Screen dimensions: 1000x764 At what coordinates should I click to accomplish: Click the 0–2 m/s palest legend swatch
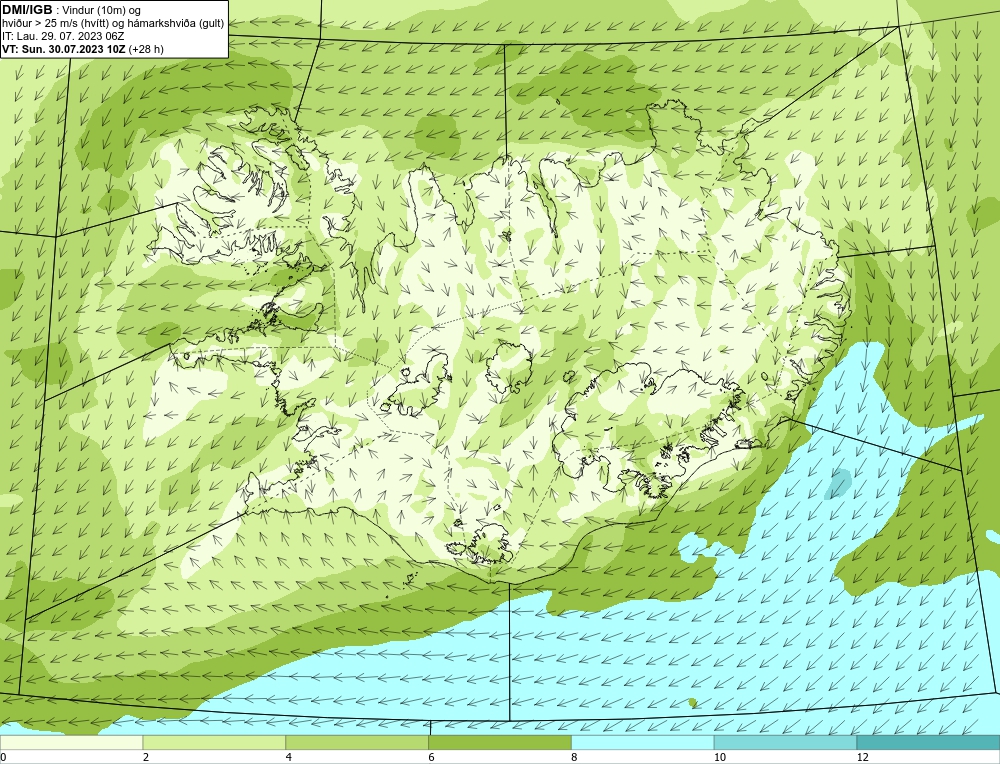pos(71,742)
